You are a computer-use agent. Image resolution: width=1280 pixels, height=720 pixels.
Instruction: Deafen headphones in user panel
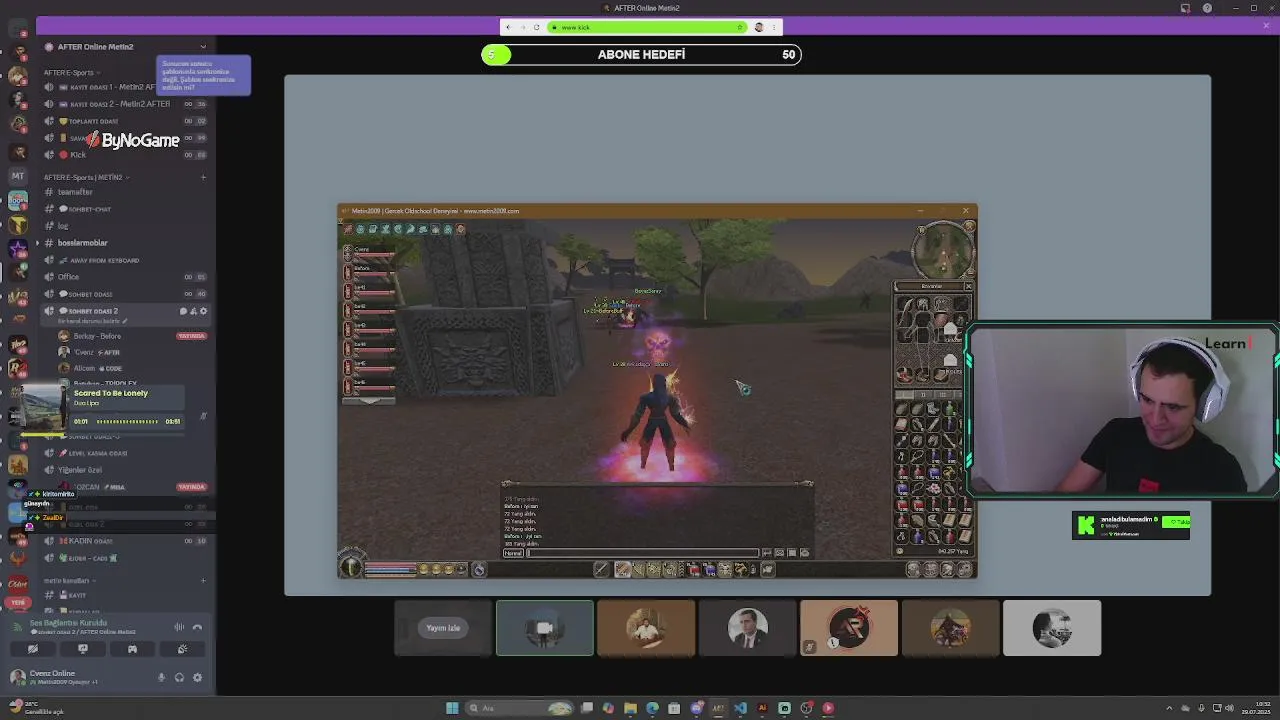(x=179, y=677)
